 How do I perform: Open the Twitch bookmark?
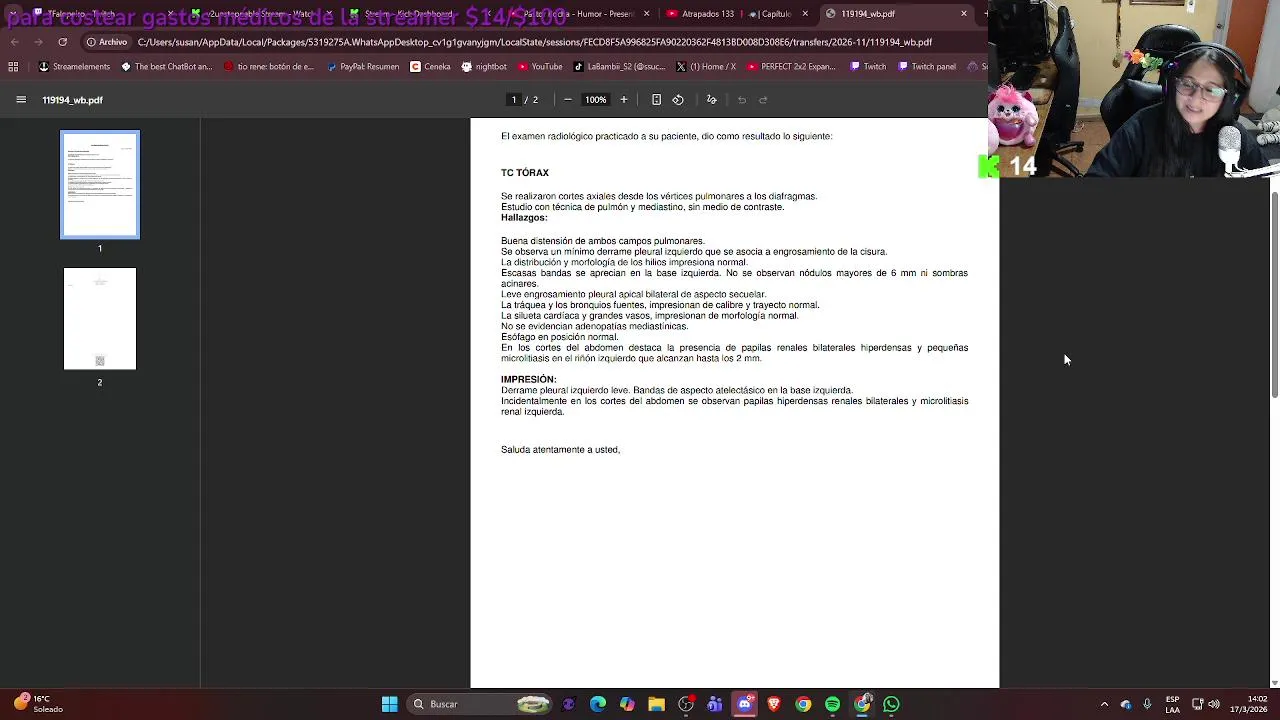[868, 67]
